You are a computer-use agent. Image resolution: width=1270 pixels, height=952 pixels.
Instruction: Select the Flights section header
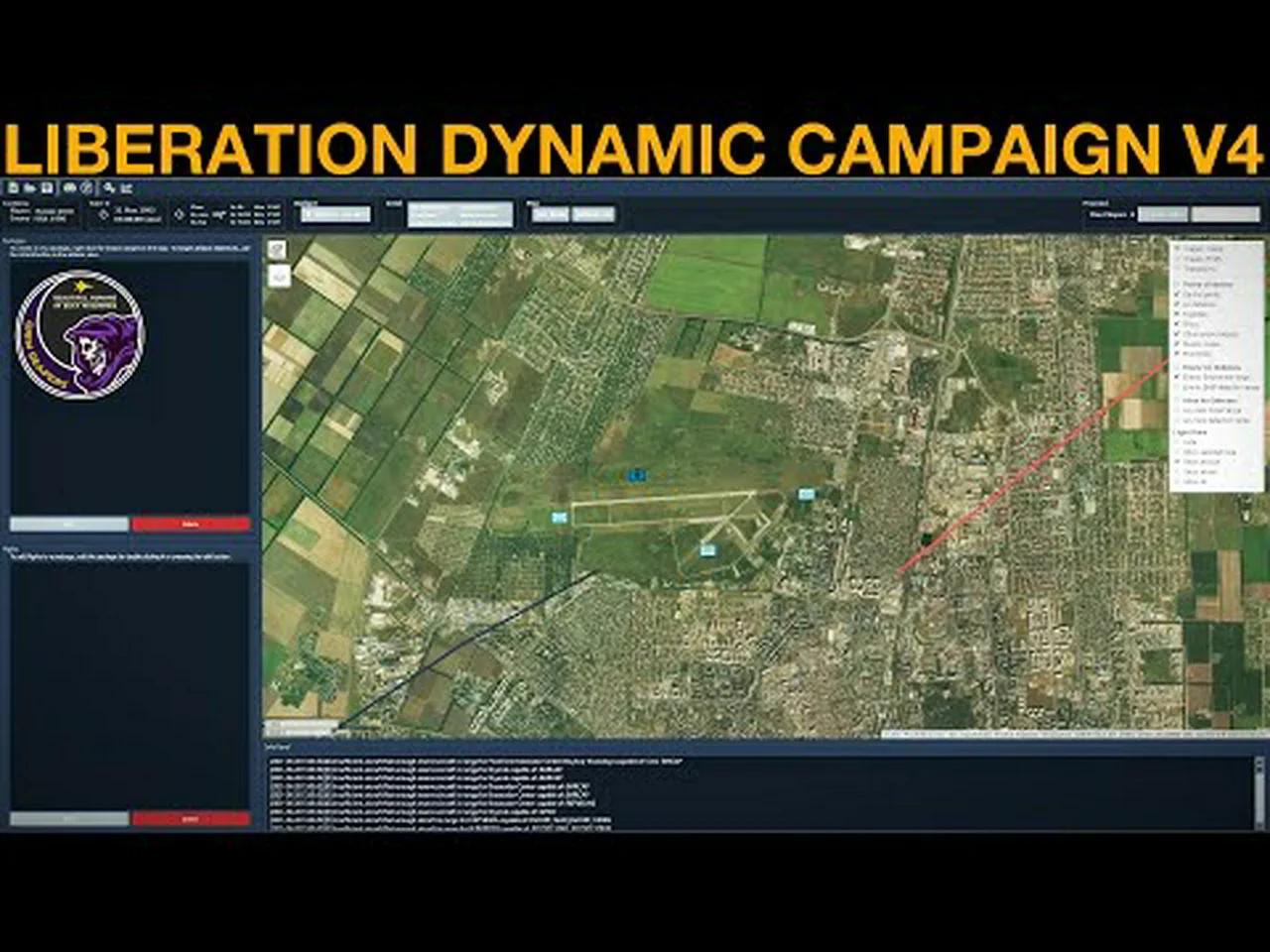pyautogui.click(x=12, y=548)
